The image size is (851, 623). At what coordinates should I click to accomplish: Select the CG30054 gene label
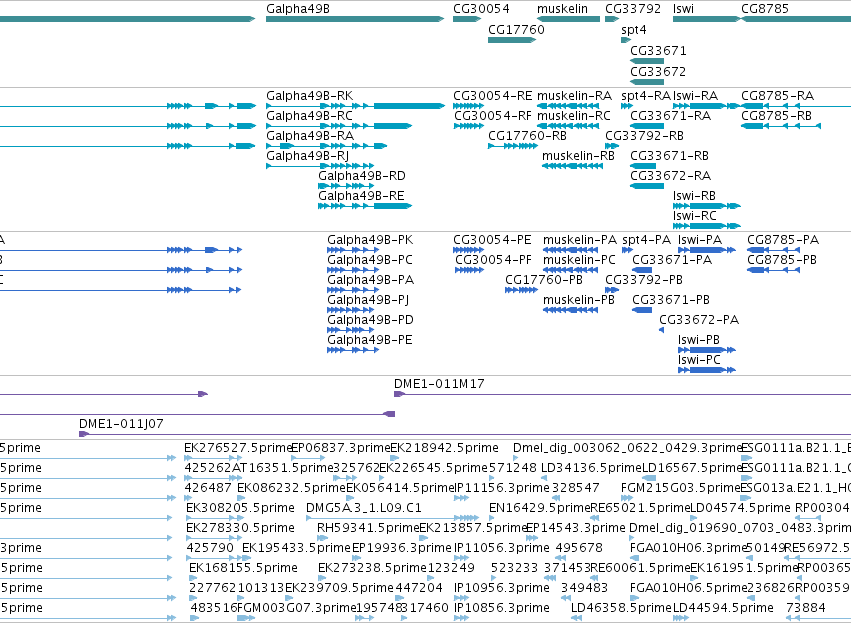click(x=481, y=9)
